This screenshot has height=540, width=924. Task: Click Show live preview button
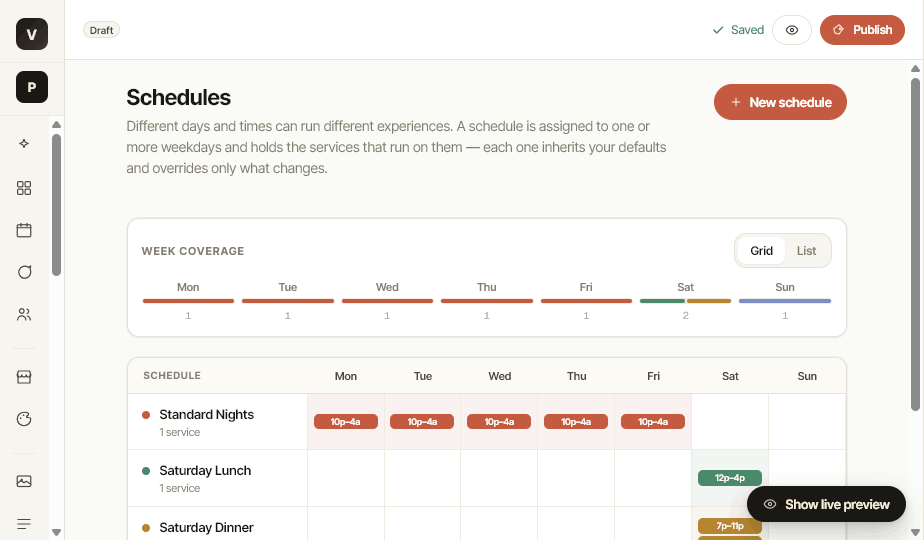click(826, 504)
